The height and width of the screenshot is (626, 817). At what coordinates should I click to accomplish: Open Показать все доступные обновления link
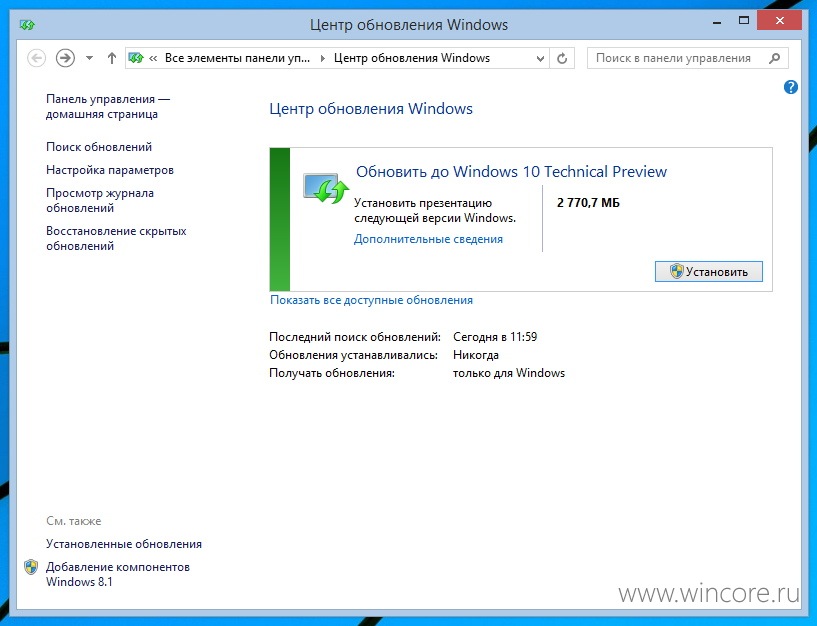372,300
